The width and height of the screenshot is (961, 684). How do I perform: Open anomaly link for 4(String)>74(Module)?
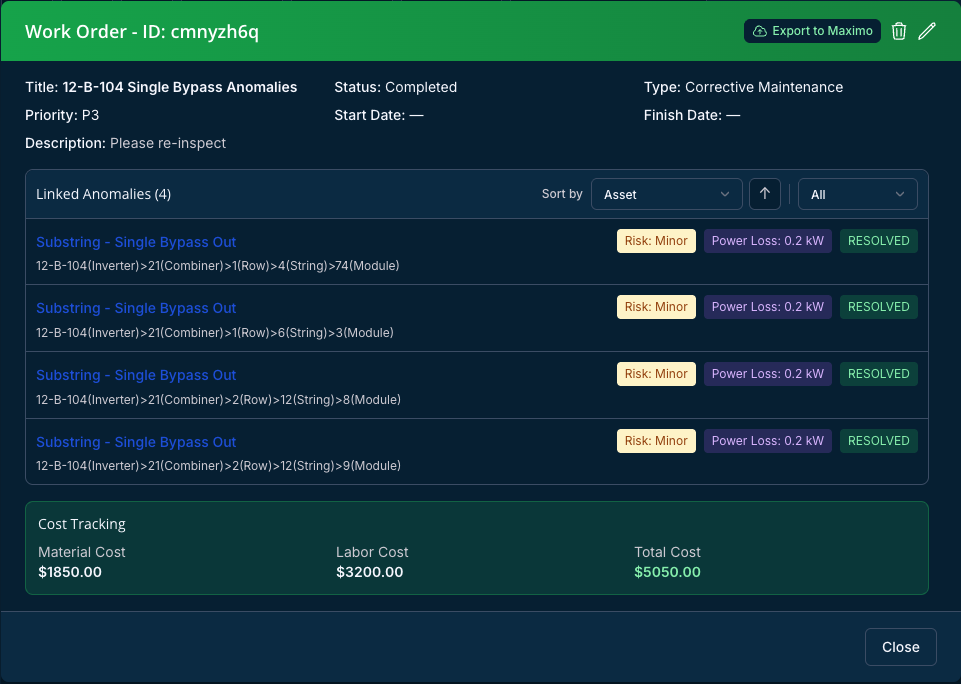(136, 242)
